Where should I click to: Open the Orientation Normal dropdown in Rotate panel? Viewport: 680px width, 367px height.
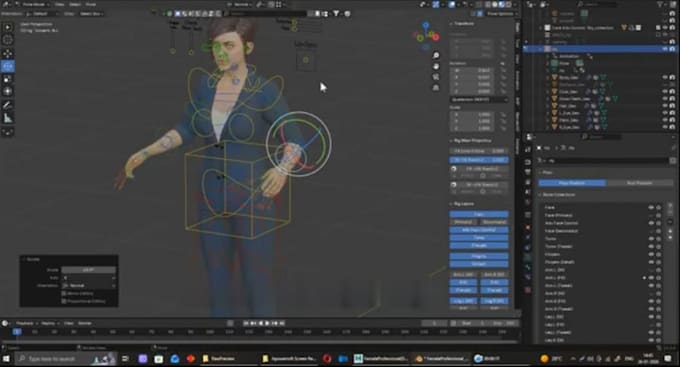(x=89, y=285)
